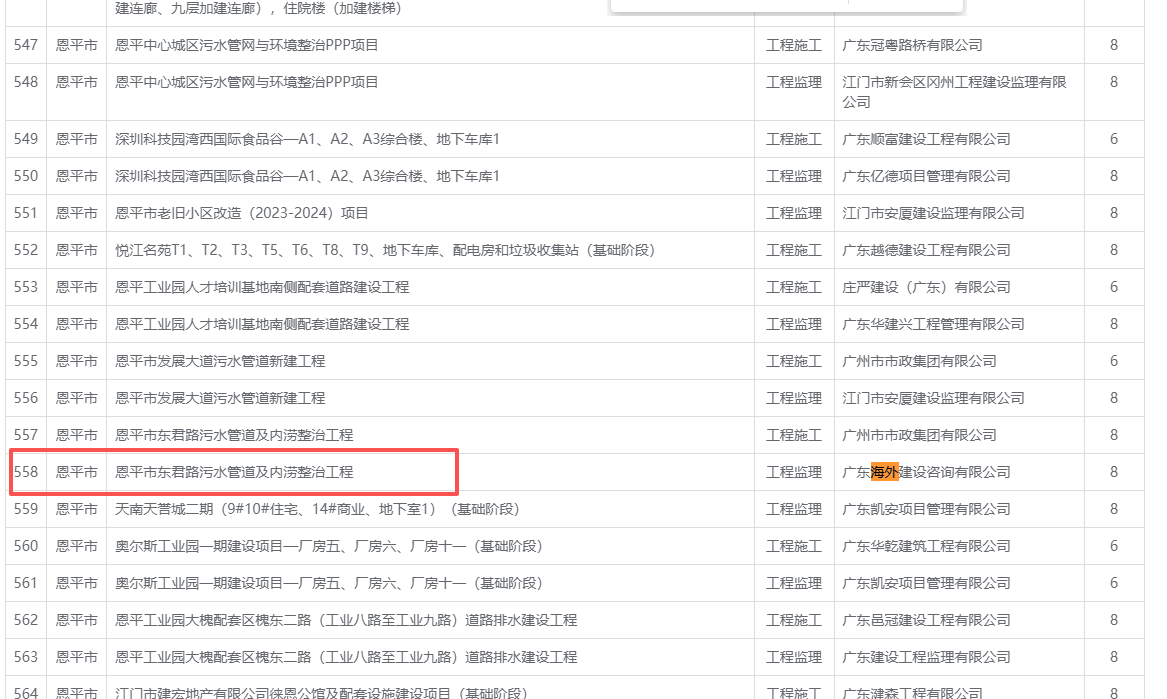This screenshot has width=1167, height=699.
Task: Select the 悦江名苑 project name in row 552
Action: coord(385,250)
